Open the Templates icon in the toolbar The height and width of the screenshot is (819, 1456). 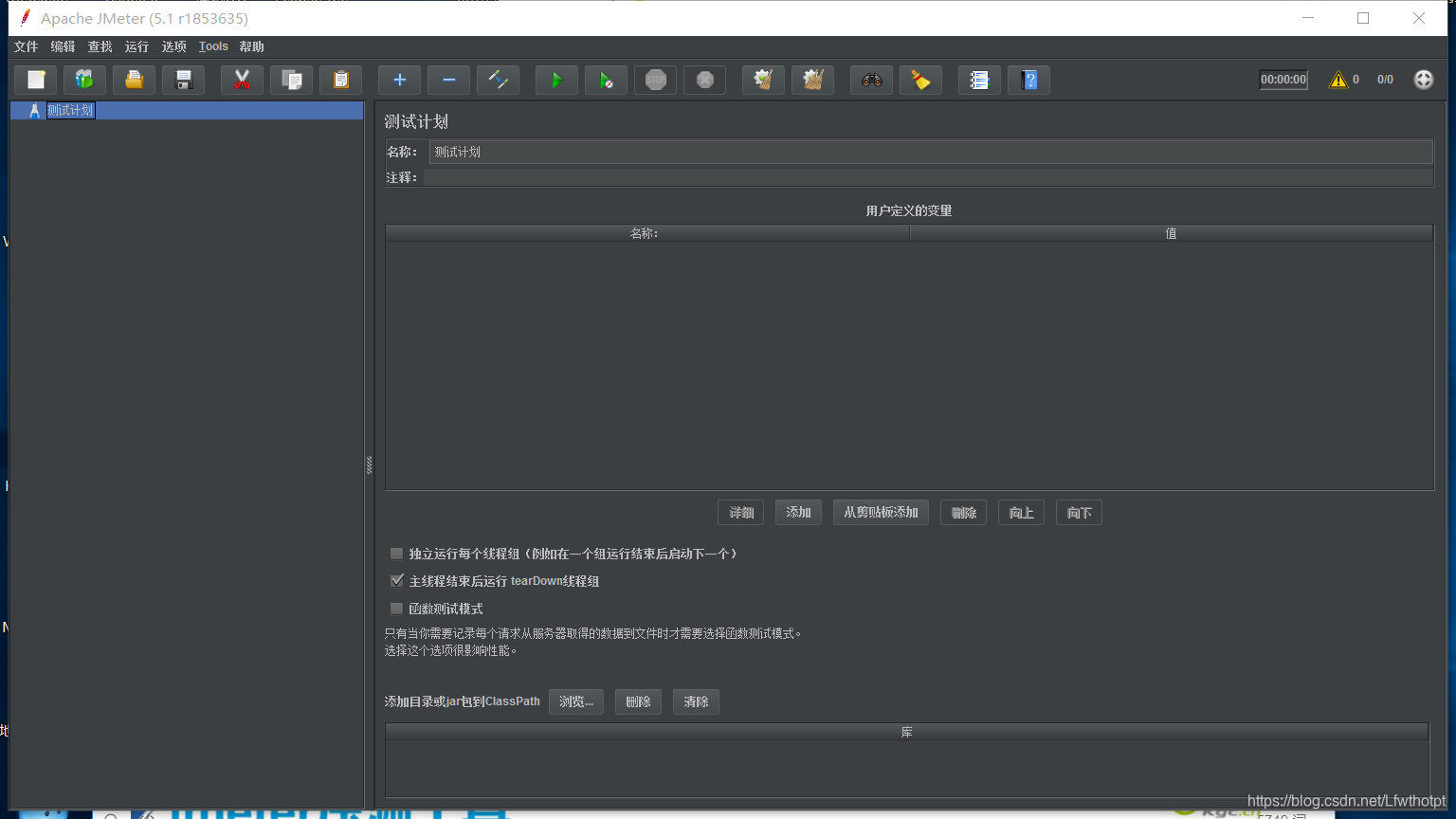[85, 80]
